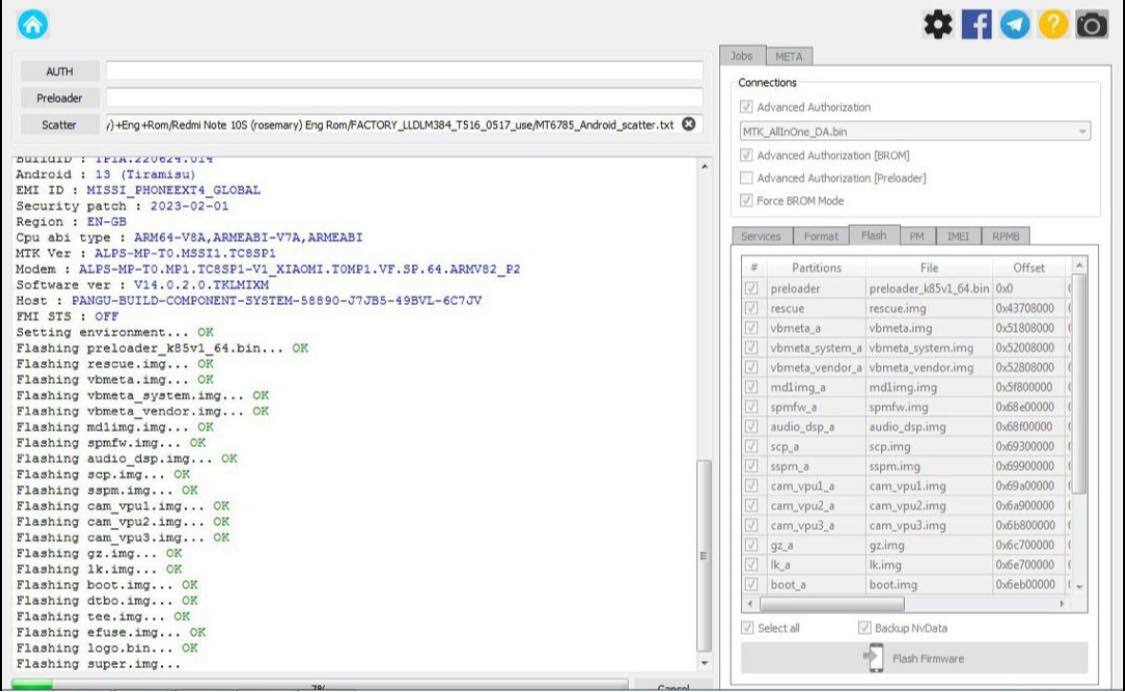Open settings via the gear icon
Screen dimensions: 1125x692
937,24
